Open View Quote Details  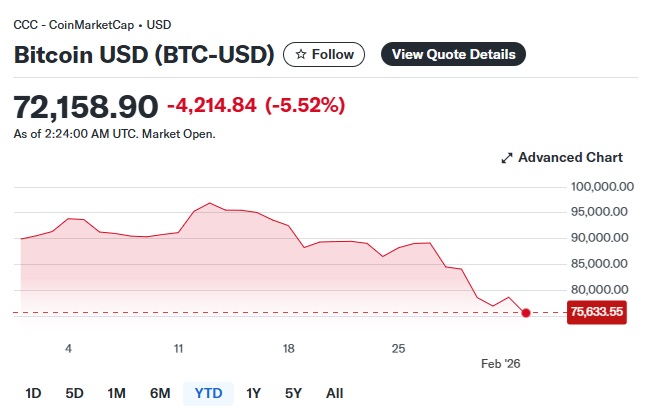point(453,54)
